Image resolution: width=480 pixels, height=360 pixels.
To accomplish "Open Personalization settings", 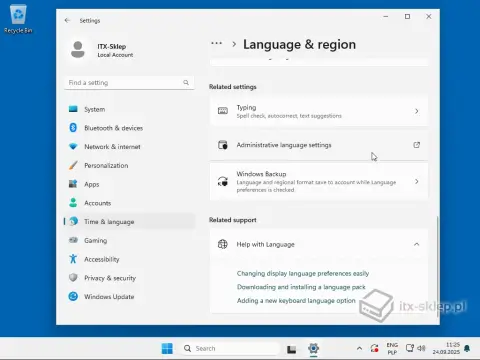I will tap(129, 165).
